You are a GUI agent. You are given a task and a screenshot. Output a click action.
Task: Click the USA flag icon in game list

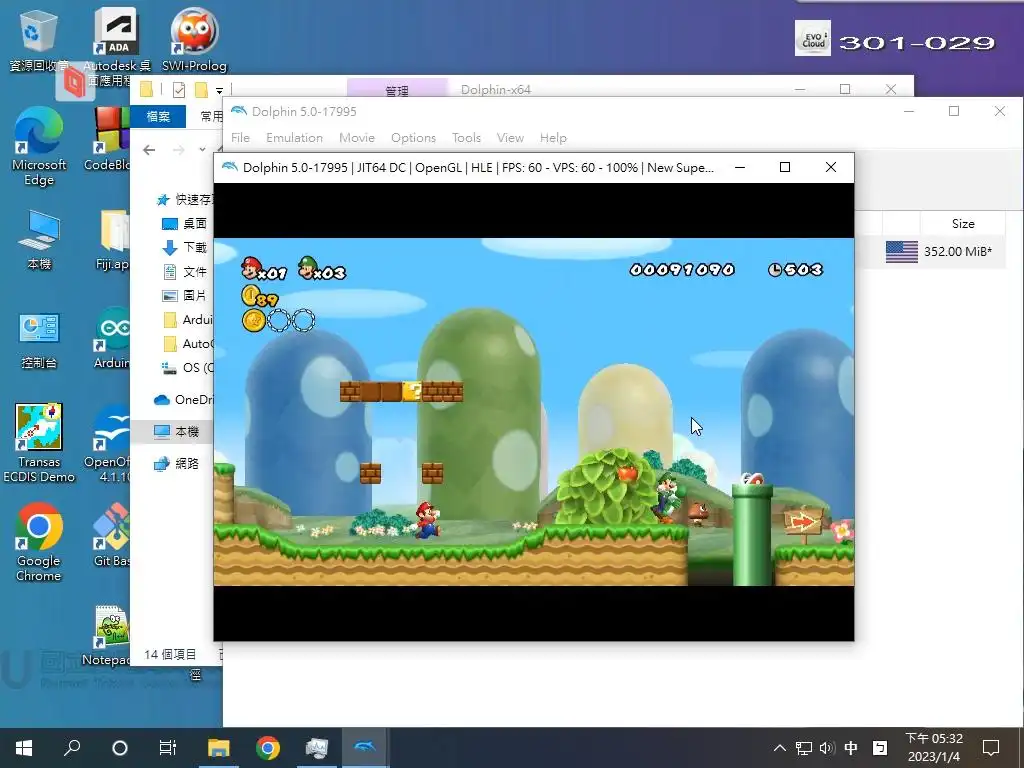tap(902, 251)
